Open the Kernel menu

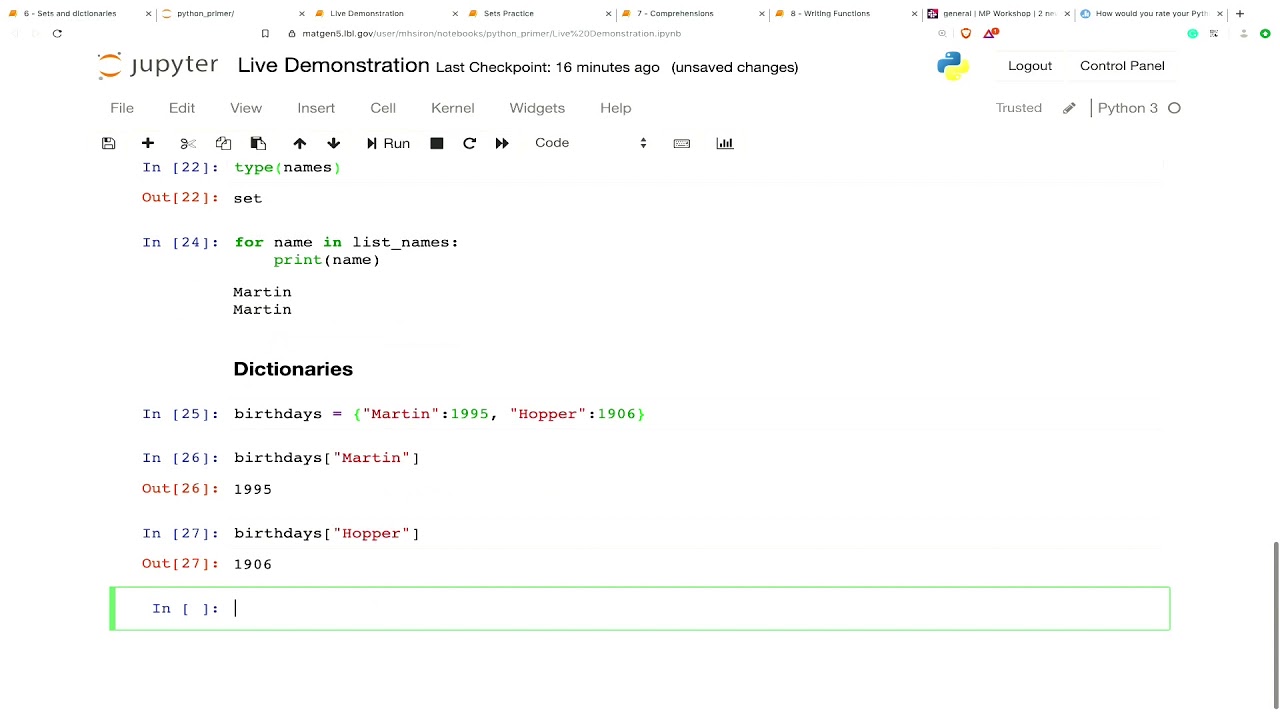452,108
